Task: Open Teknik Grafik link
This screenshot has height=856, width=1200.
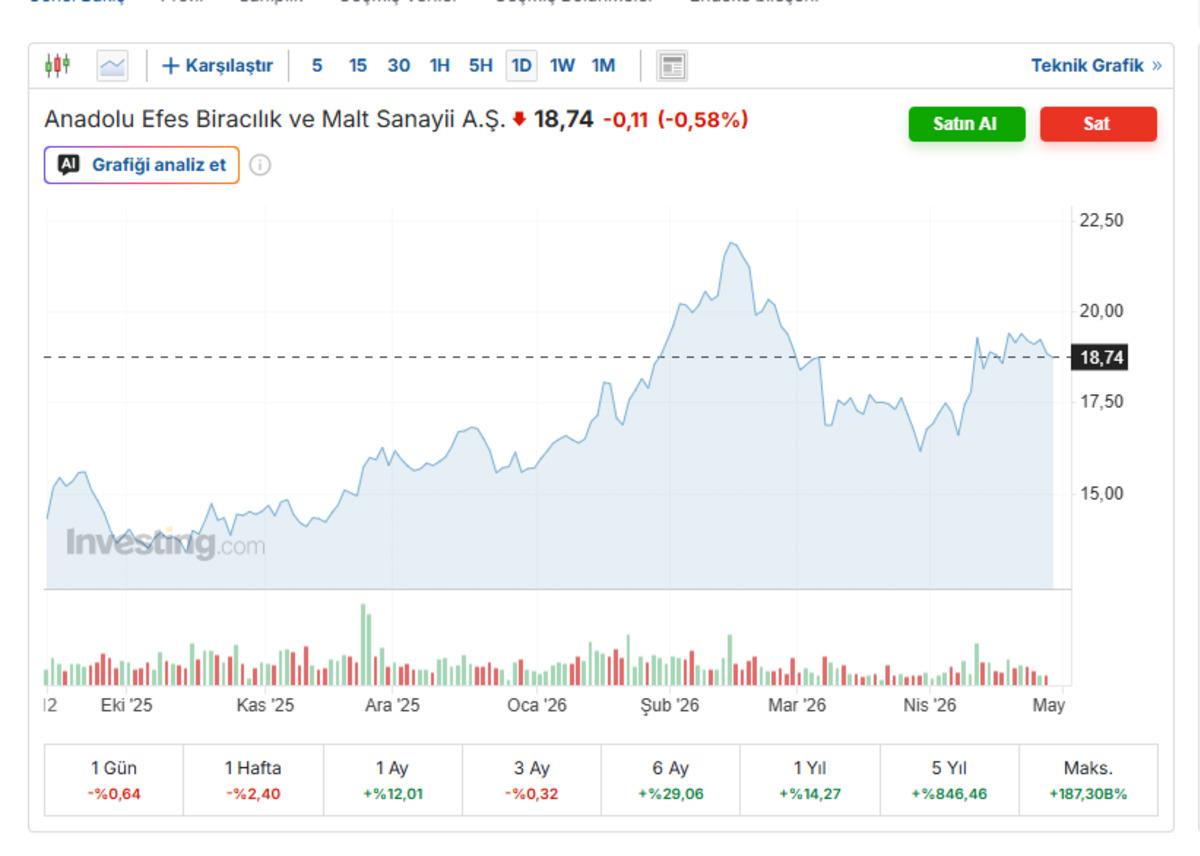Action: tap(1096, 66)
